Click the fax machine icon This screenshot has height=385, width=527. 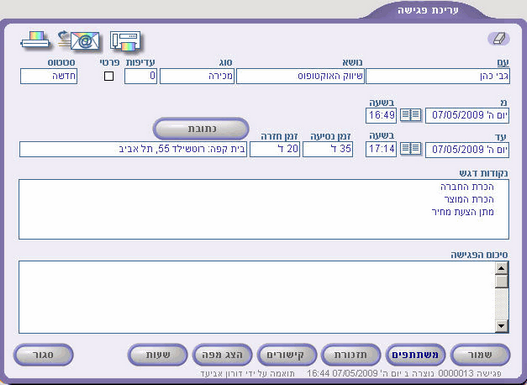click(125, 41)
